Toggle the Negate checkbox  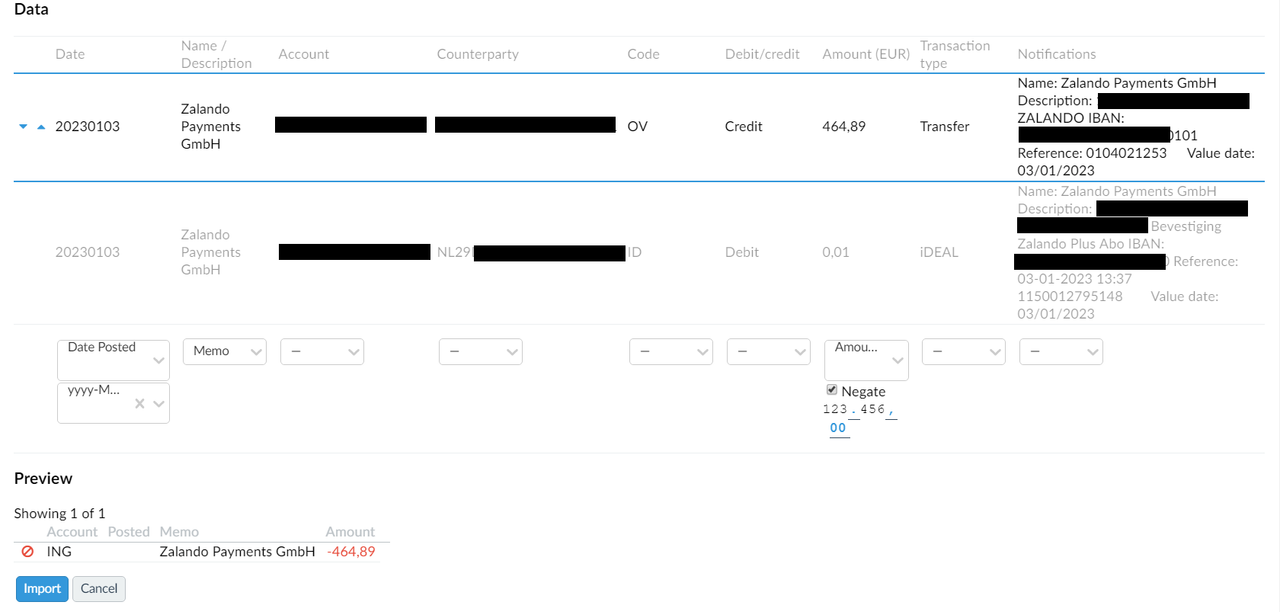click(832, 390)
